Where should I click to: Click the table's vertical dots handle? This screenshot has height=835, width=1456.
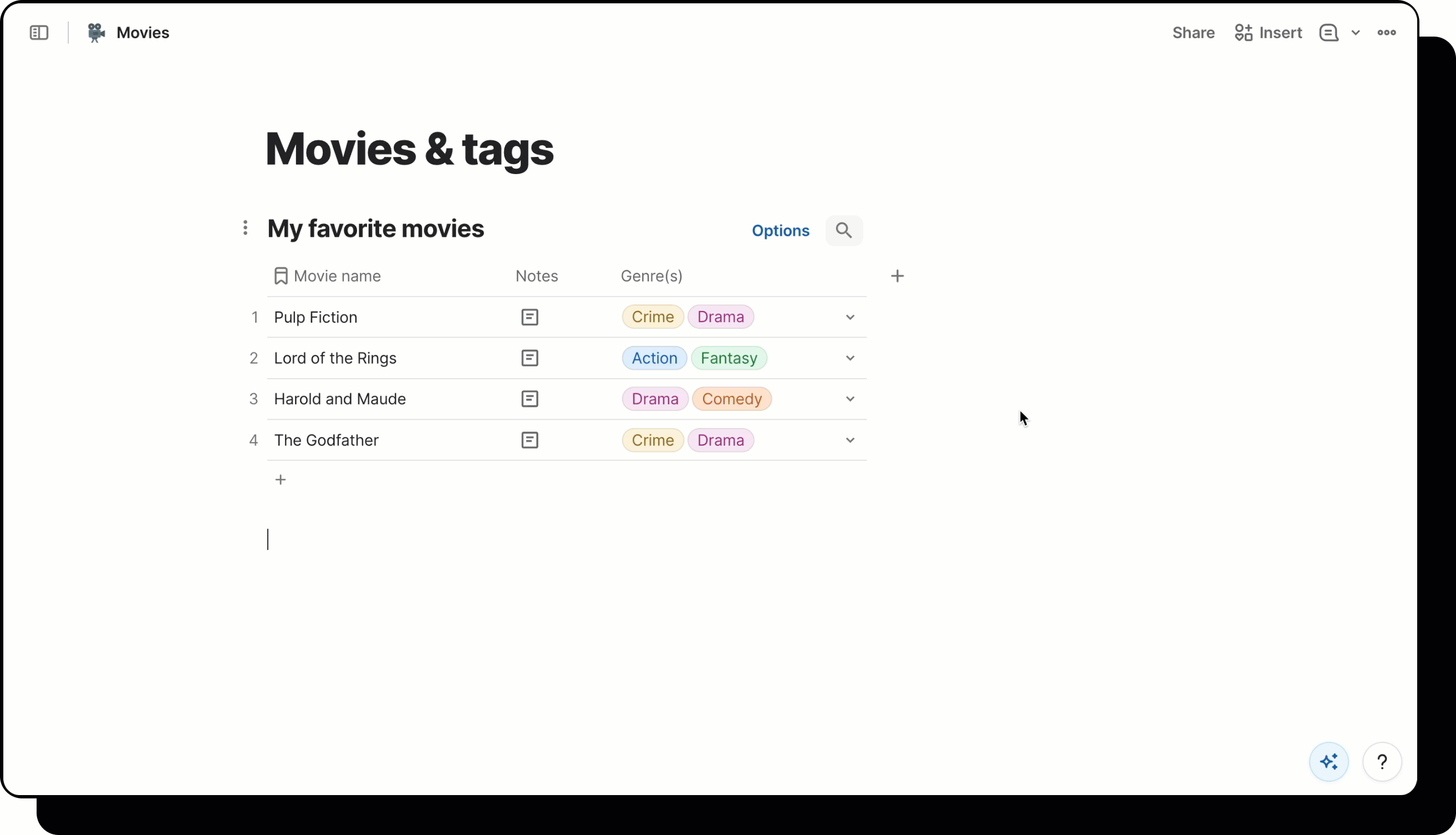246,228
